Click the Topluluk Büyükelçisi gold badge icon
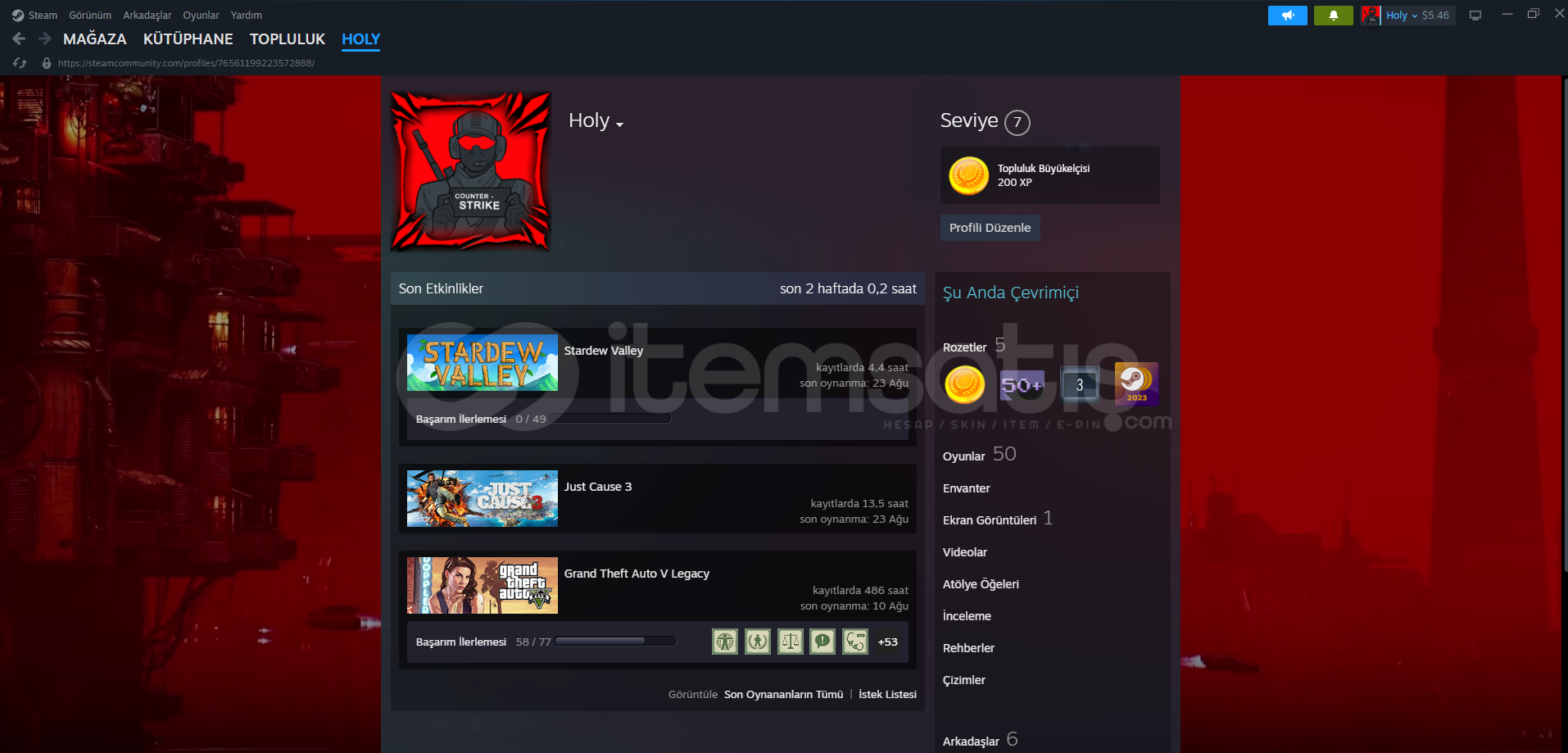The image size is (1568, 753). click(968, 175)
